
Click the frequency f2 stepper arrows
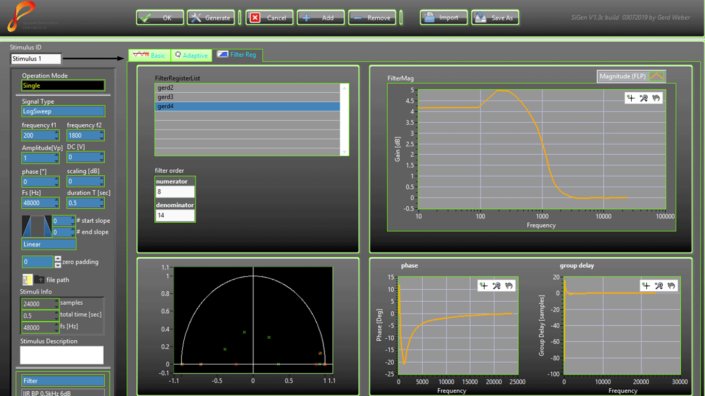point(102,135)
